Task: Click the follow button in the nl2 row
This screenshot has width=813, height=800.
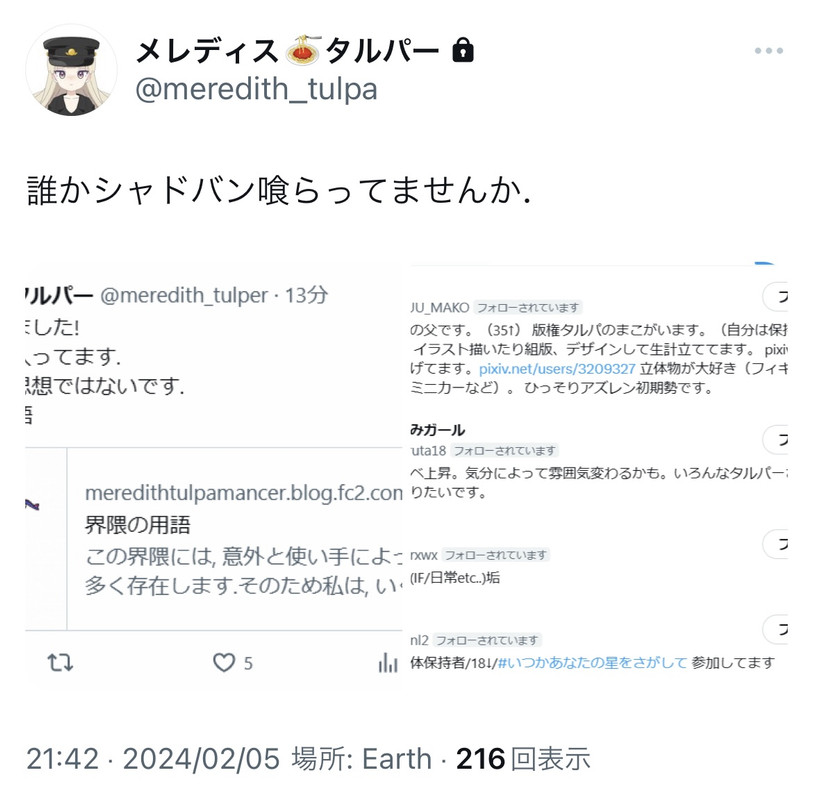Action: [776, 629]
